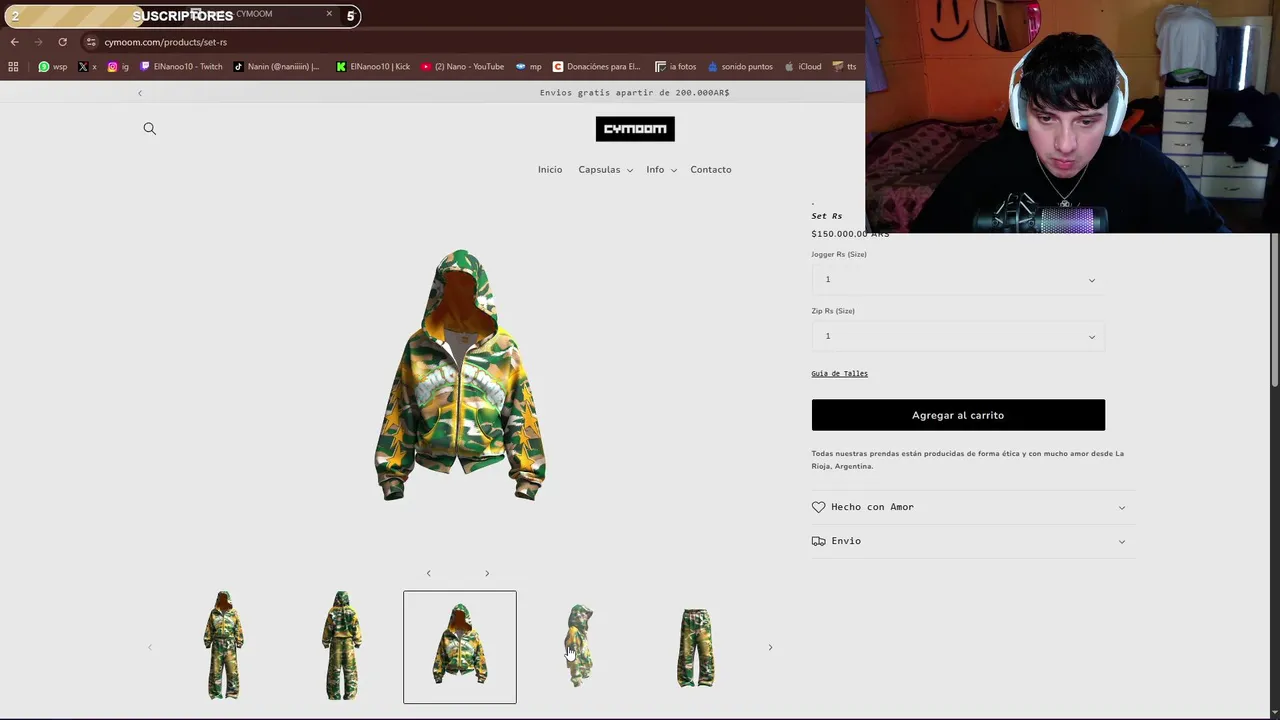Viewport: 1280px width, 720px height.
Task: Reload the page with the refresh icon
Action: click(x=62, y=42)
